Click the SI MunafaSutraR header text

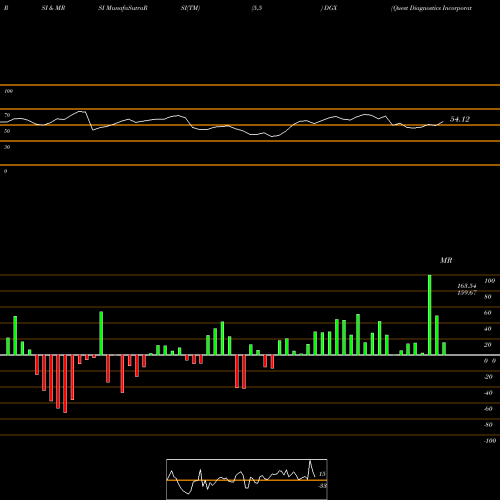point(123,8)
